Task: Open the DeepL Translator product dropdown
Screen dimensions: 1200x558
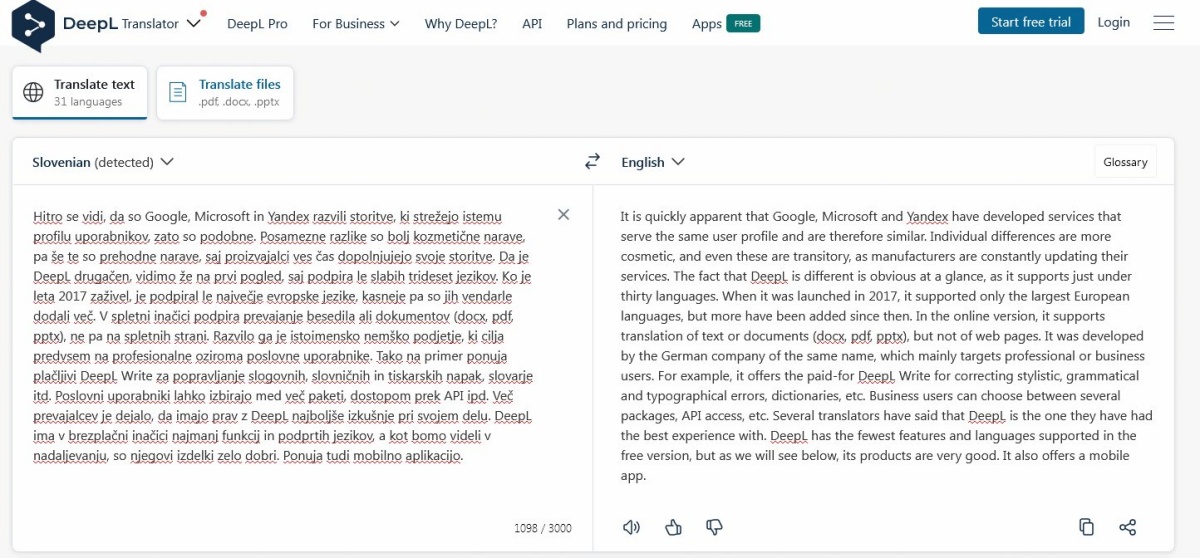Action: (194, 23)
